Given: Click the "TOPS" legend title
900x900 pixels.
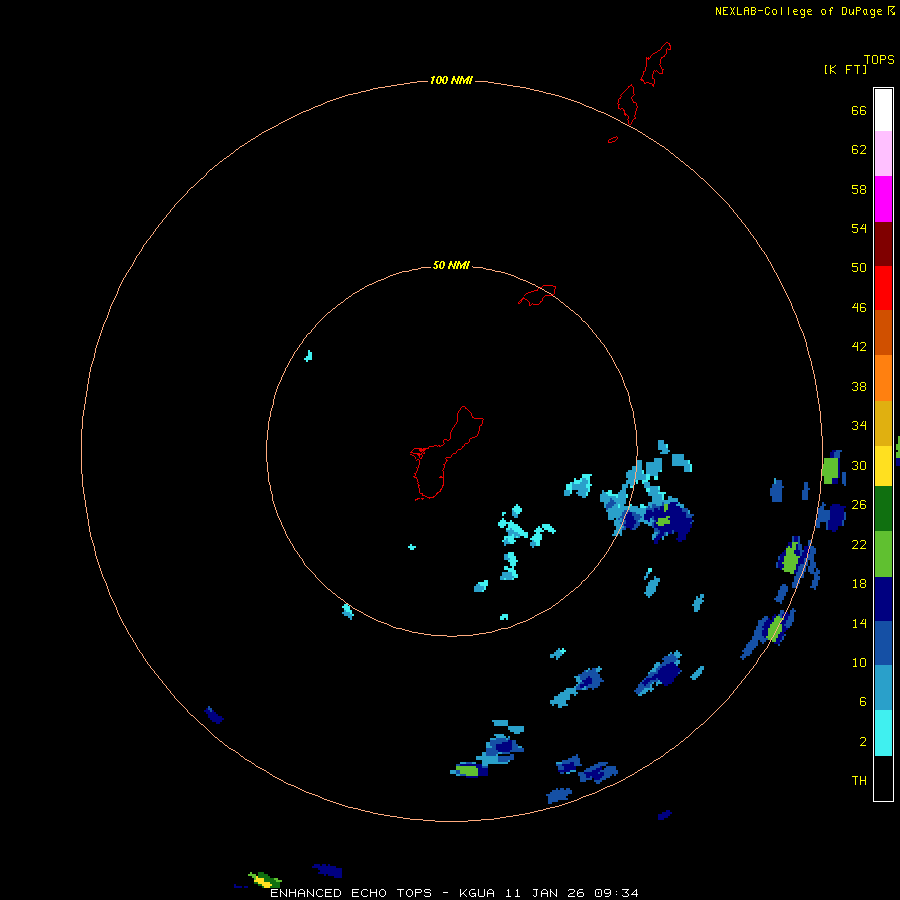Looking at the screenshot, I should 879,60.
